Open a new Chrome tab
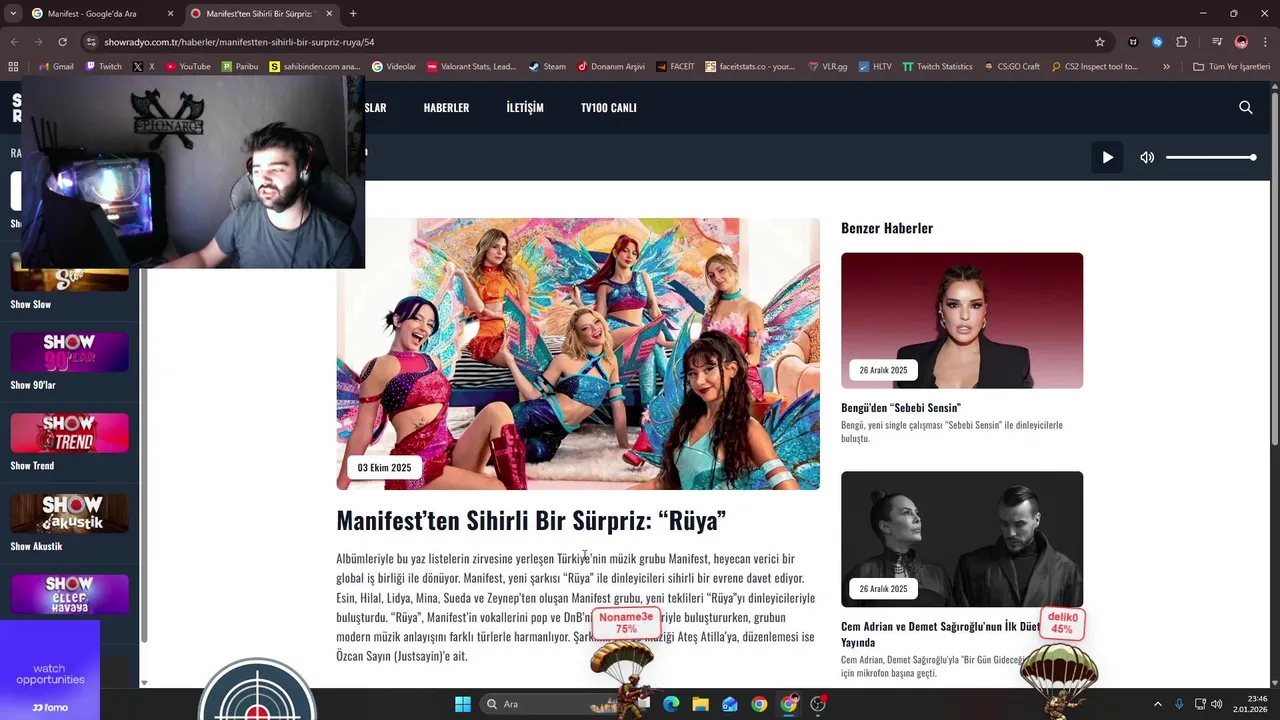 [x=353, y=14]
